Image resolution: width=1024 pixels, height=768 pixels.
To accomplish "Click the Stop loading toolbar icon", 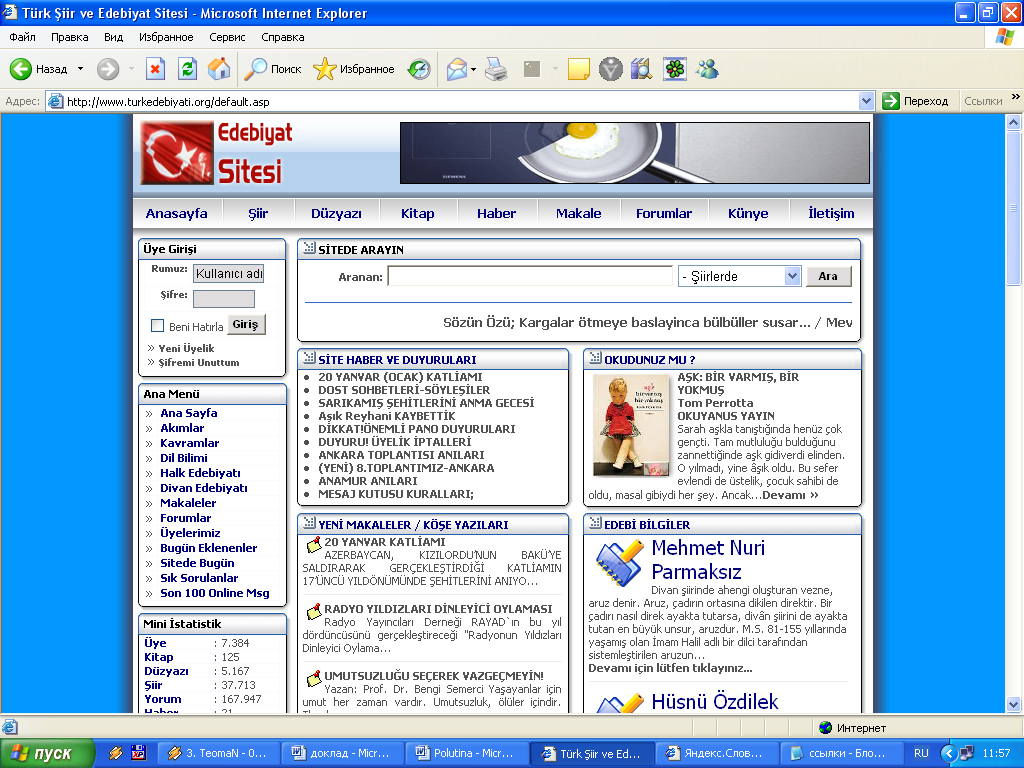I will pyautogui.click(x=155, y=69).
